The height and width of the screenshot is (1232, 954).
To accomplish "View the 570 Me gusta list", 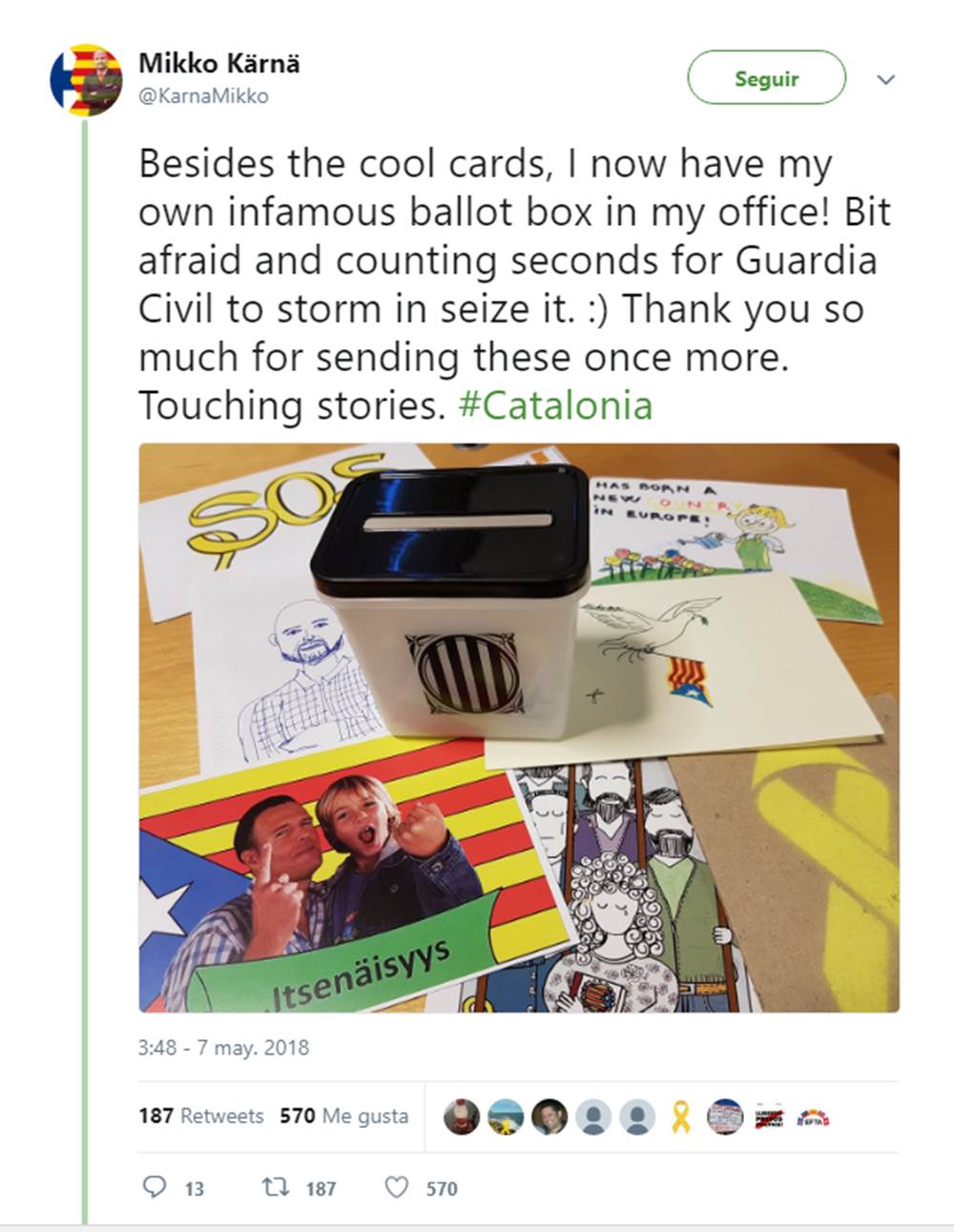I will tap(344, 1116).
